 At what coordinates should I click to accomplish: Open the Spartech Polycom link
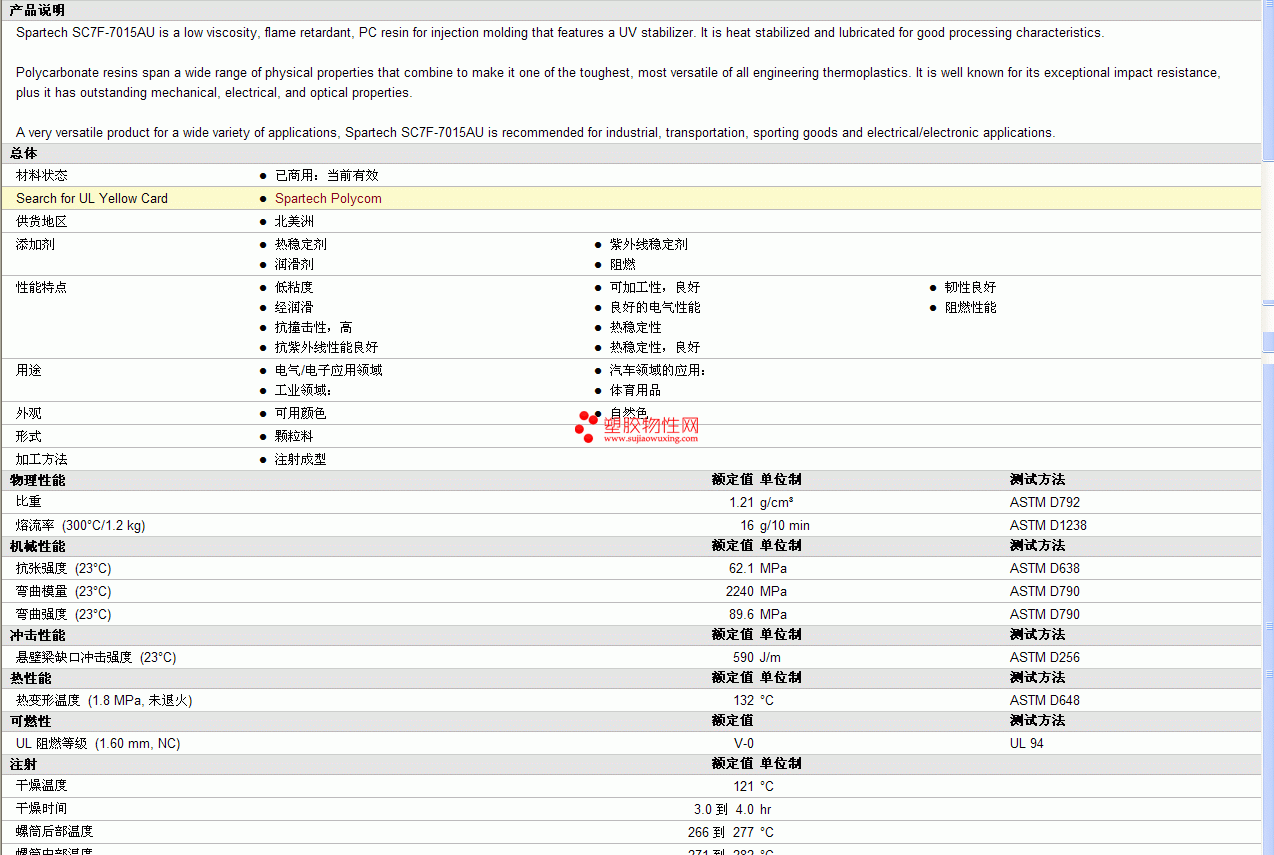point(328,198)
